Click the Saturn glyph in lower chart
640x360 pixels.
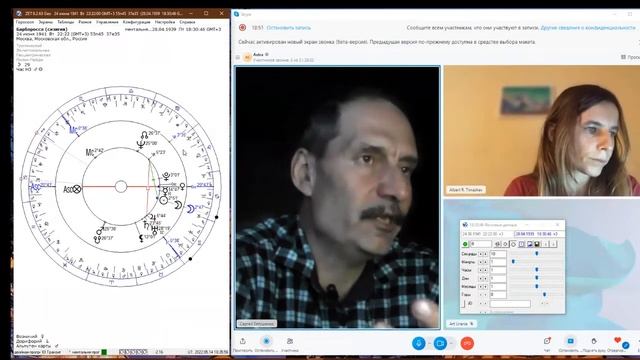pyautogui.click(x=146, y=224)
